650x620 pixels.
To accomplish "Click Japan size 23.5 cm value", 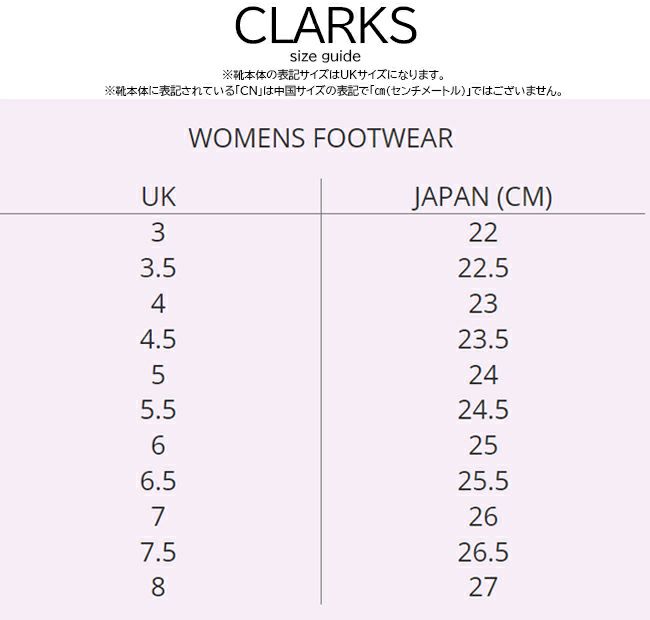I will point(483,339).
